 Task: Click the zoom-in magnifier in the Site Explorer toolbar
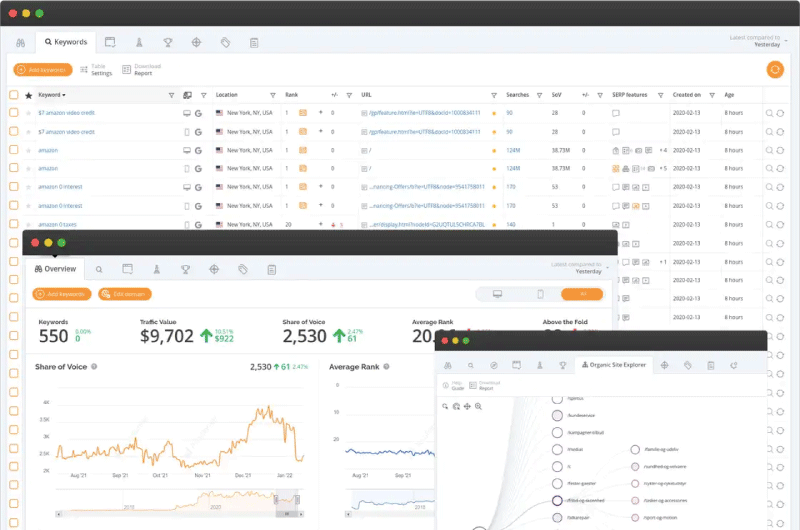pyautogui.click(x=478, y=407)
